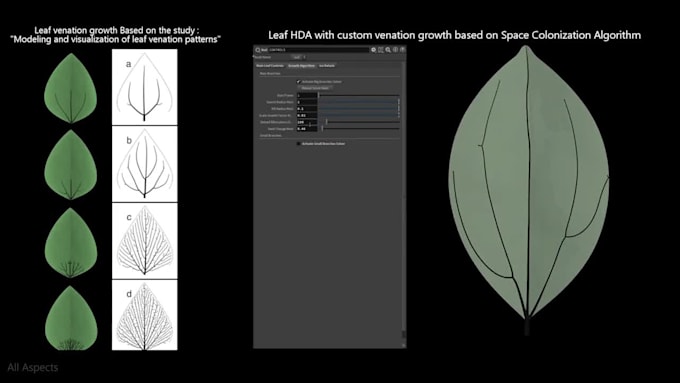Click the Search Radius value field showing 2
Image resolution: width=680 pixels, height=383 pixels.
(307, 102)
